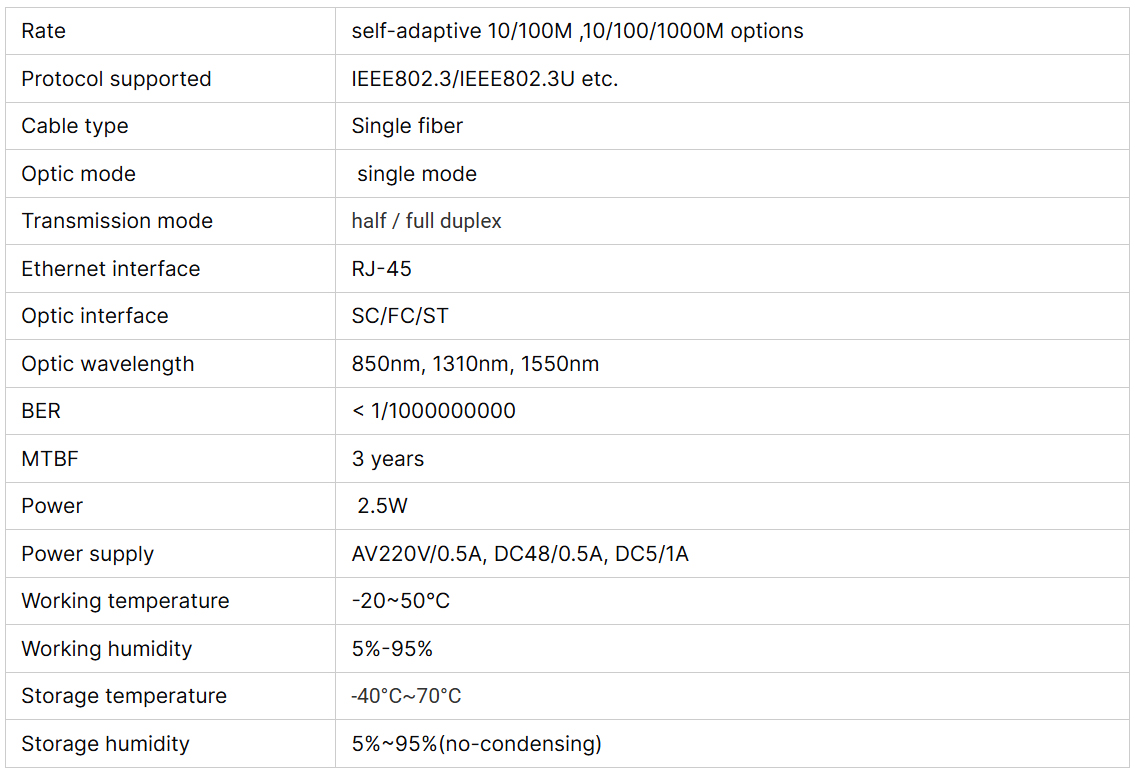
Task: Select the 850nm, 1310nm, 1550nm wavelength text
Action: [475, 364]
